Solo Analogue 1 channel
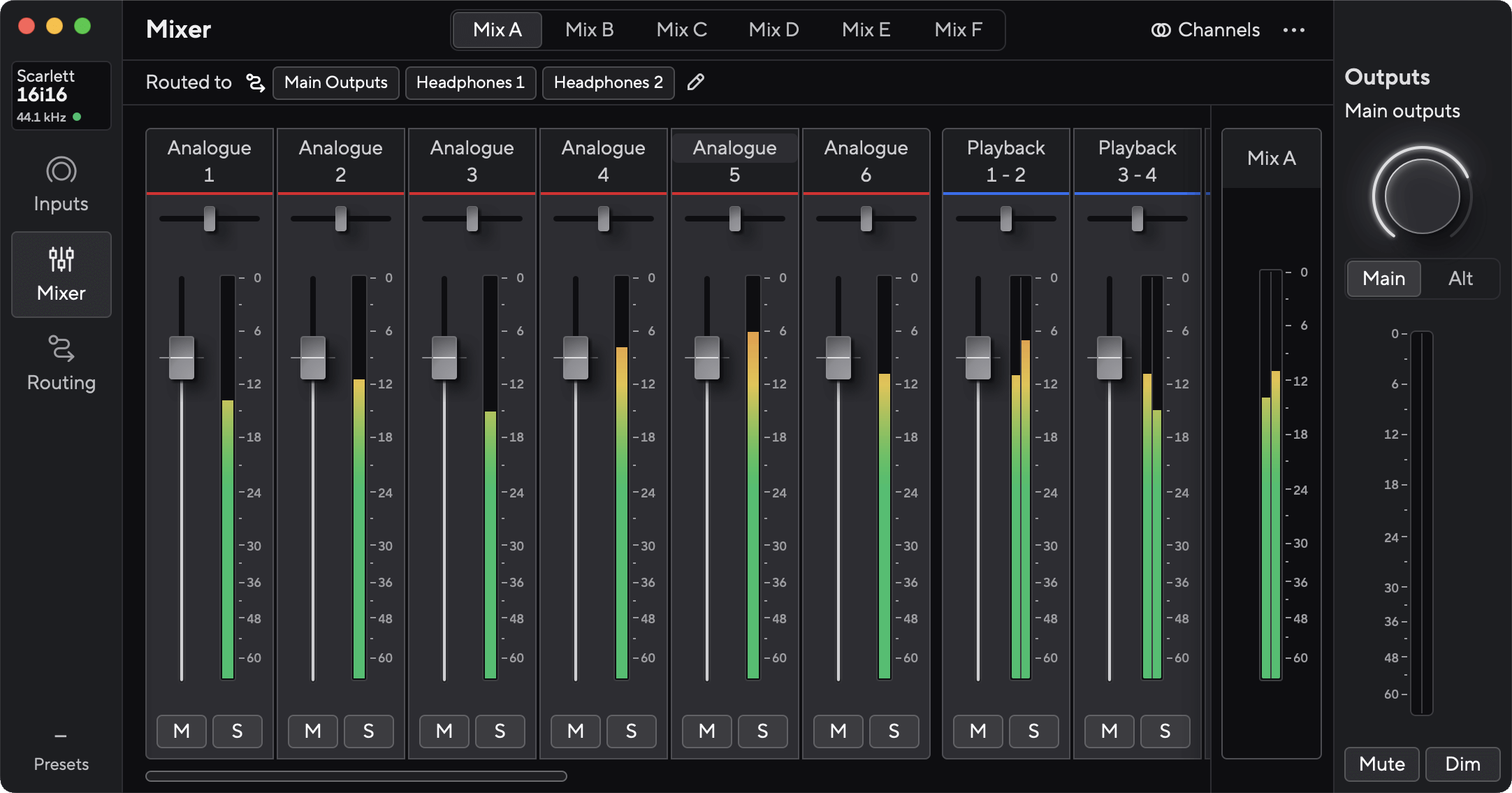 (x=238, y=732)
